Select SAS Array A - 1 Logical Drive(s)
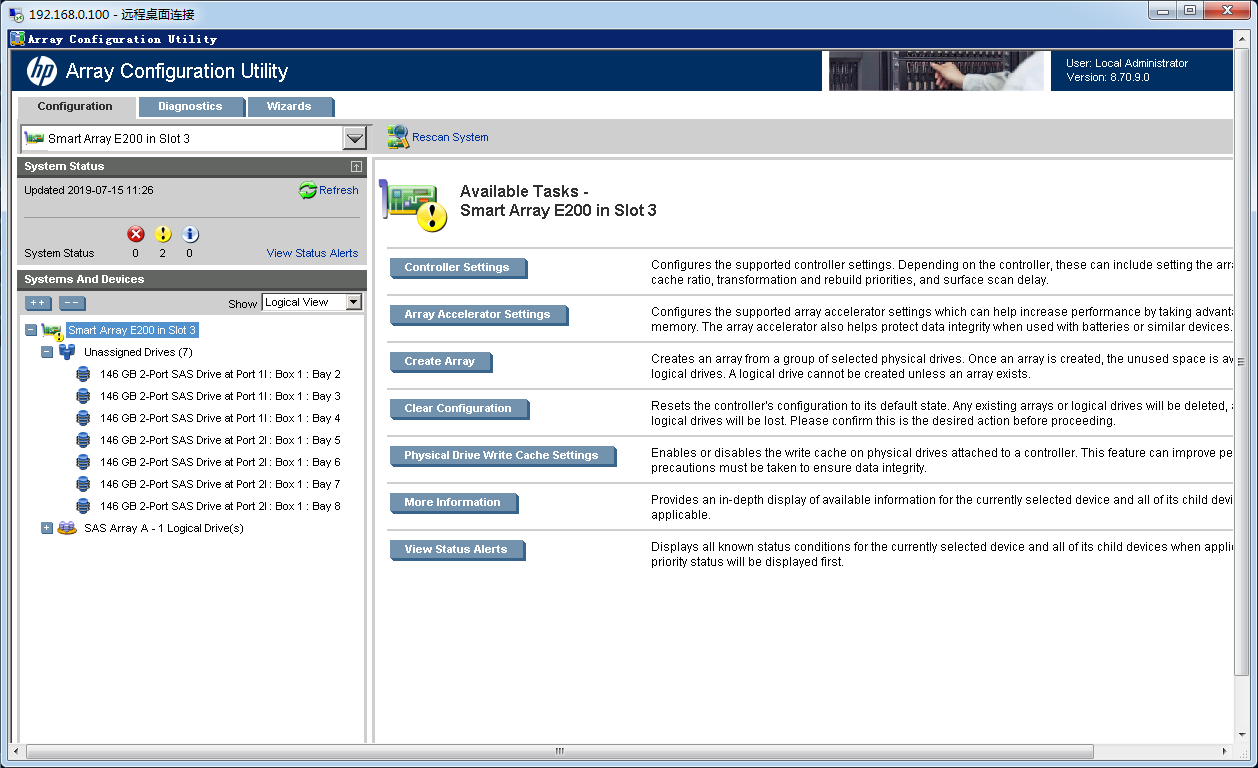 (164, 528)
